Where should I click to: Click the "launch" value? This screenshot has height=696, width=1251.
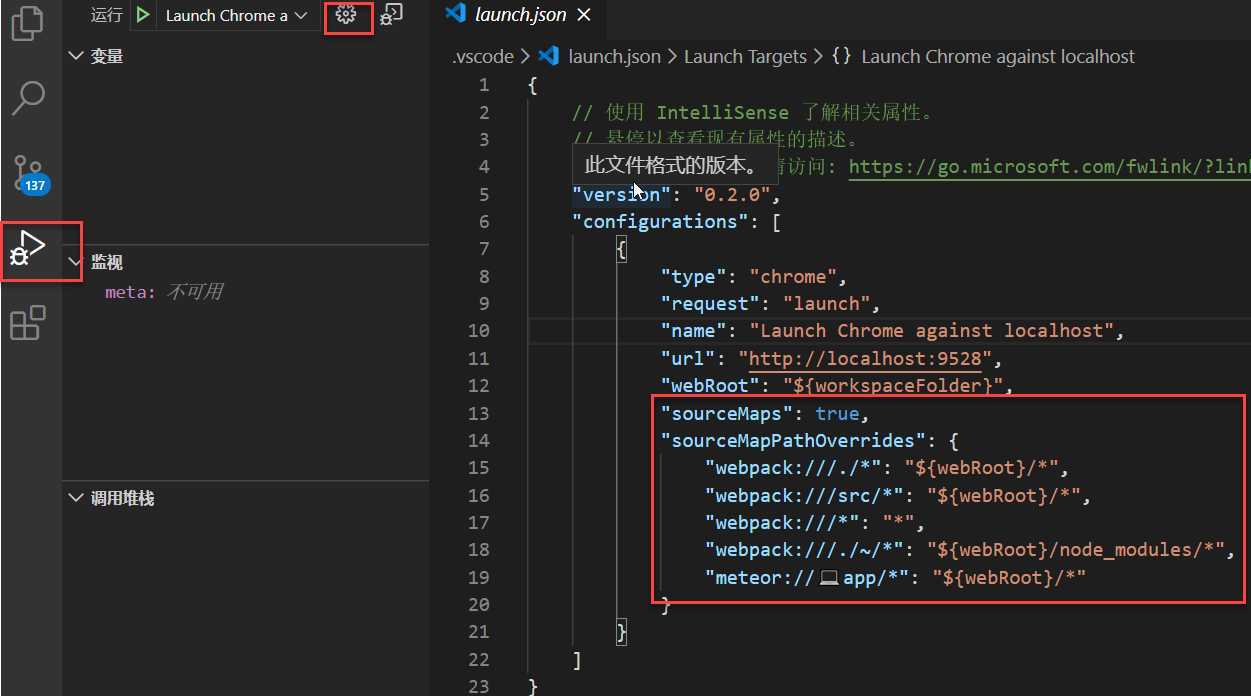pyautogui.click(x=826, y=304)
